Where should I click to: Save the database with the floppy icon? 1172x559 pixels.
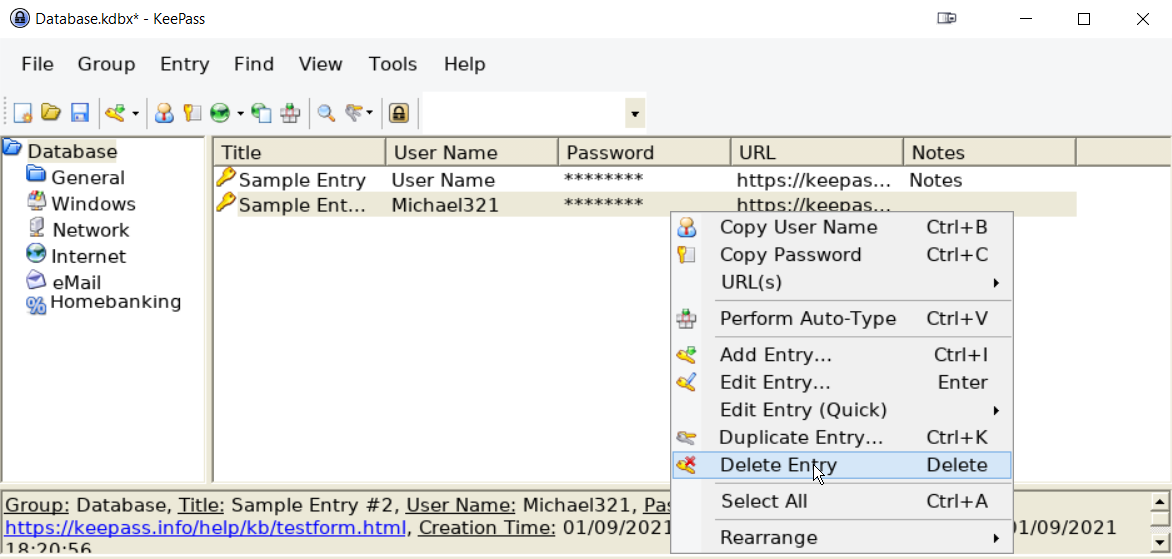pyautogui.click(x=80, y=113)
